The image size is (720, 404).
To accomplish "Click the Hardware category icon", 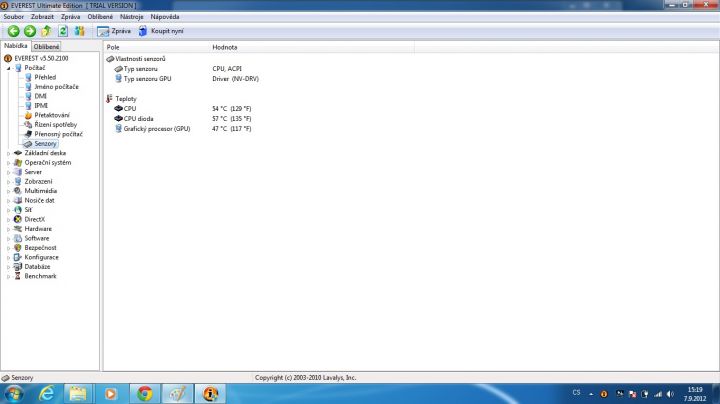I will [x=18, y=229].
